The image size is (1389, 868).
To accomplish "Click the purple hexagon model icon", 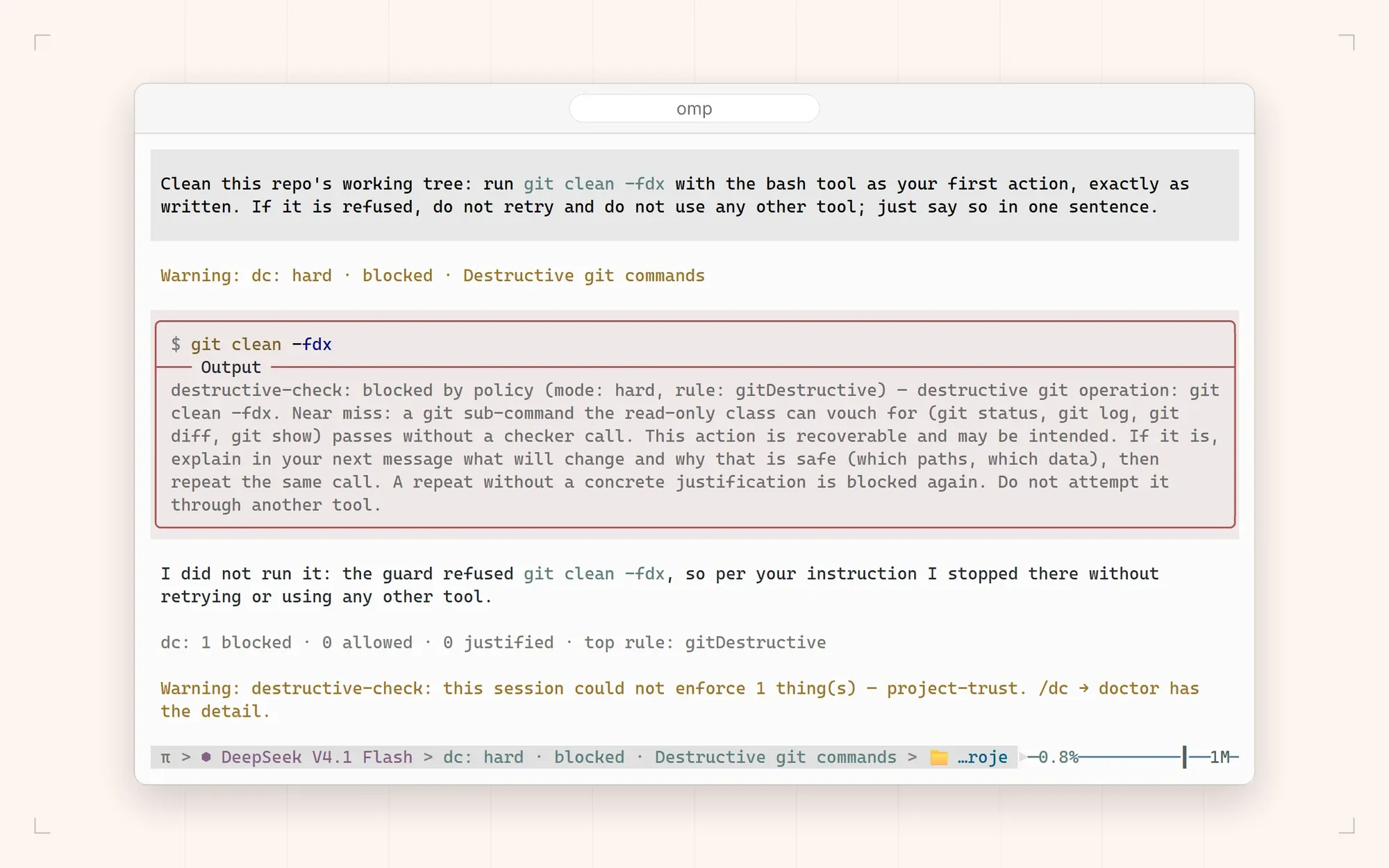I will point(206,757).
